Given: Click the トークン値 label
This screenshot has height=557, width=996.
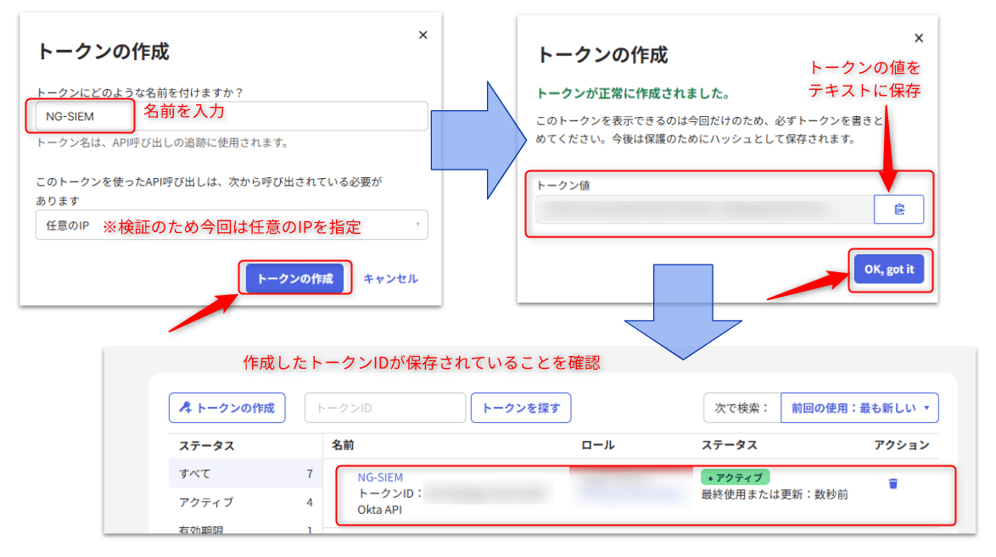Looking at the screenshot, I should coord(563,185).
